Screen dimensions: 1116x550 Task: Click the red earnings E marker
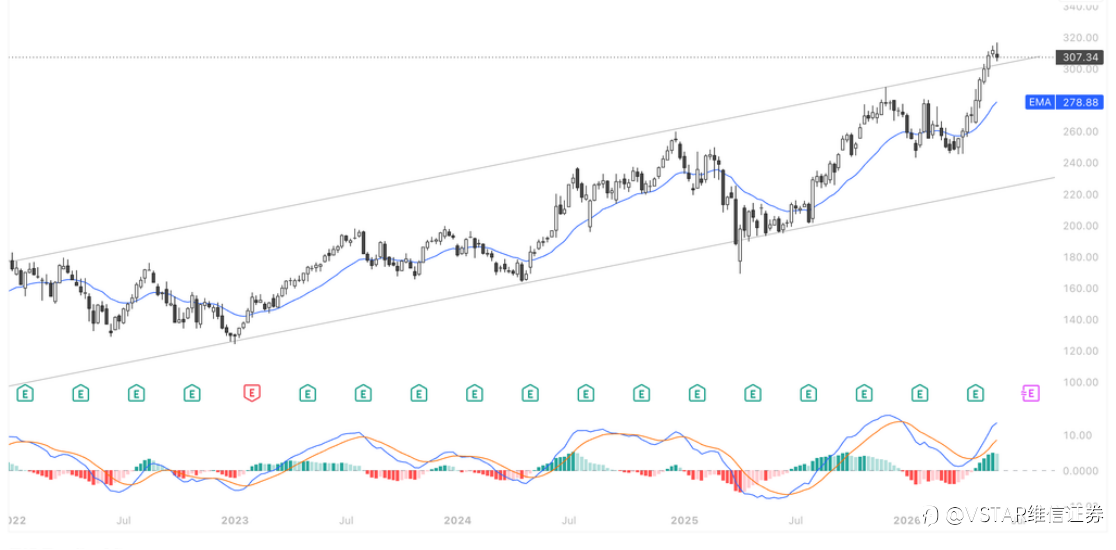click(251, 391)
